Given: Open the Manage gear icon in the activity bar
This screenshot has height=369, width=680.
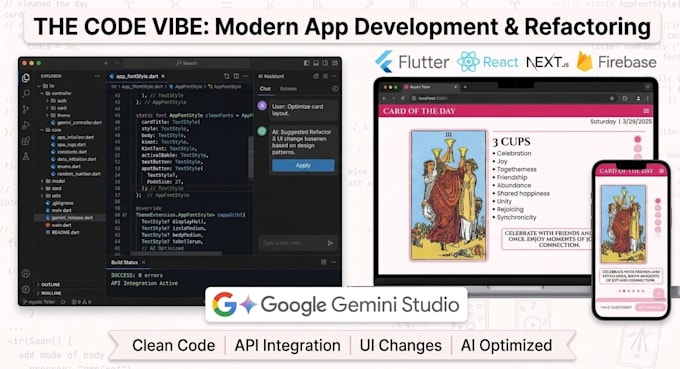Looking at the screenshot, I should (26, 289).
